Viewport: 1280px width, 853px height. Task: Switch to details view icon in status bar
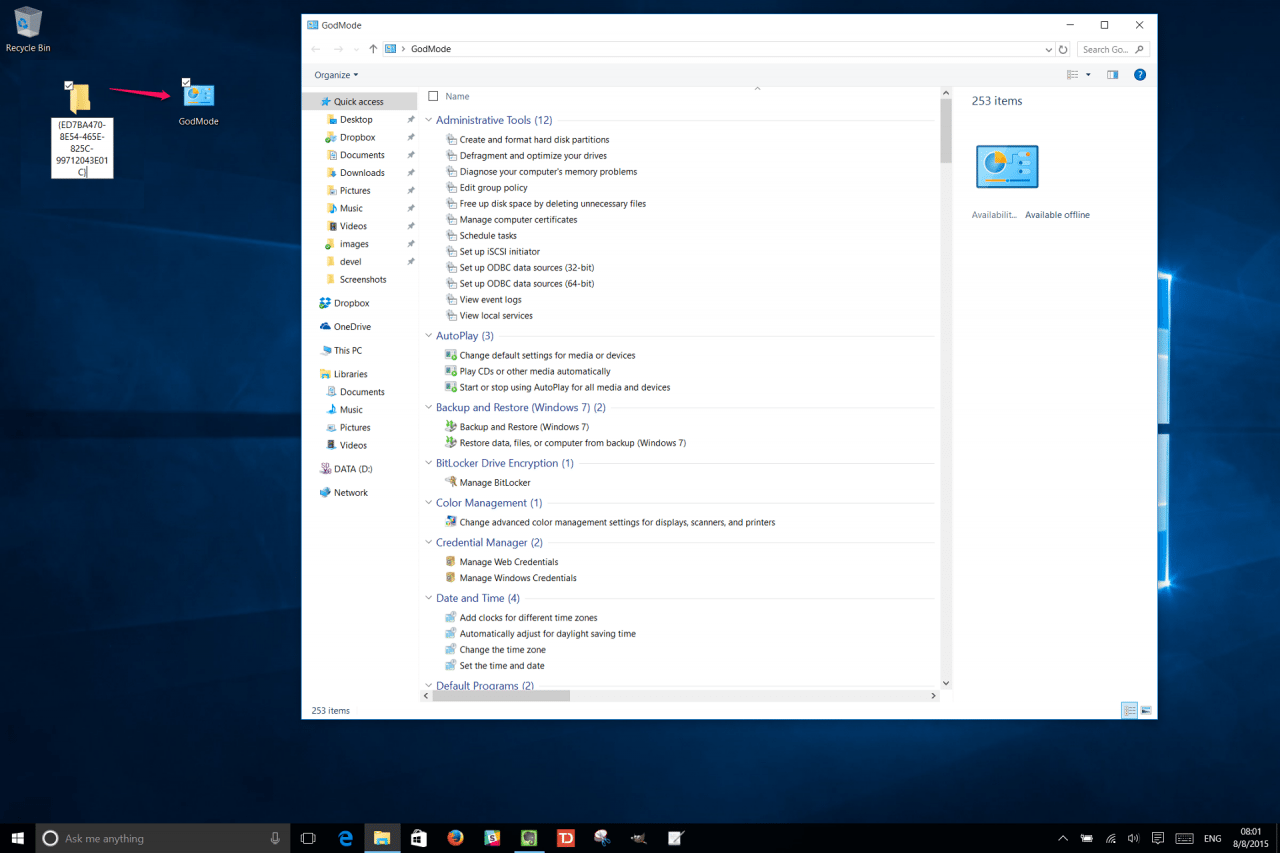click(1129, 710)
